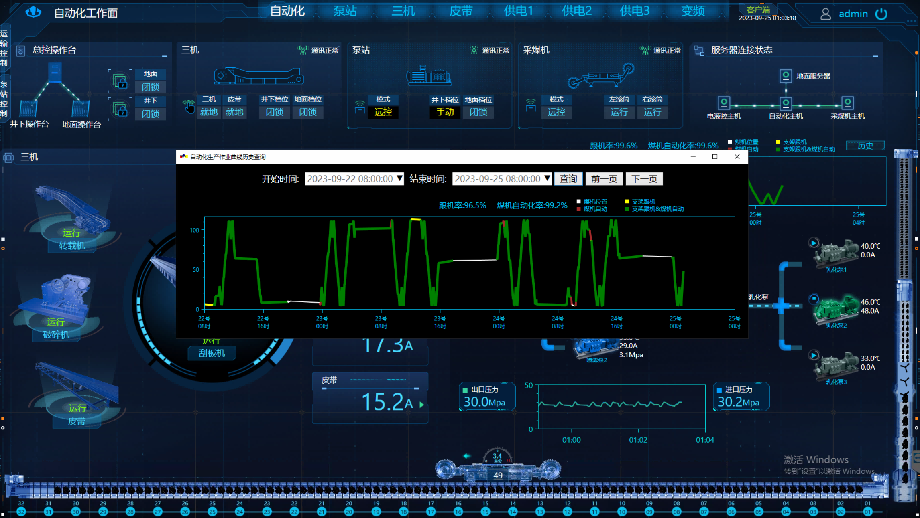Click the admin user profile icon
The width and height of the screenshot is (920, 518).
[826, 14]
